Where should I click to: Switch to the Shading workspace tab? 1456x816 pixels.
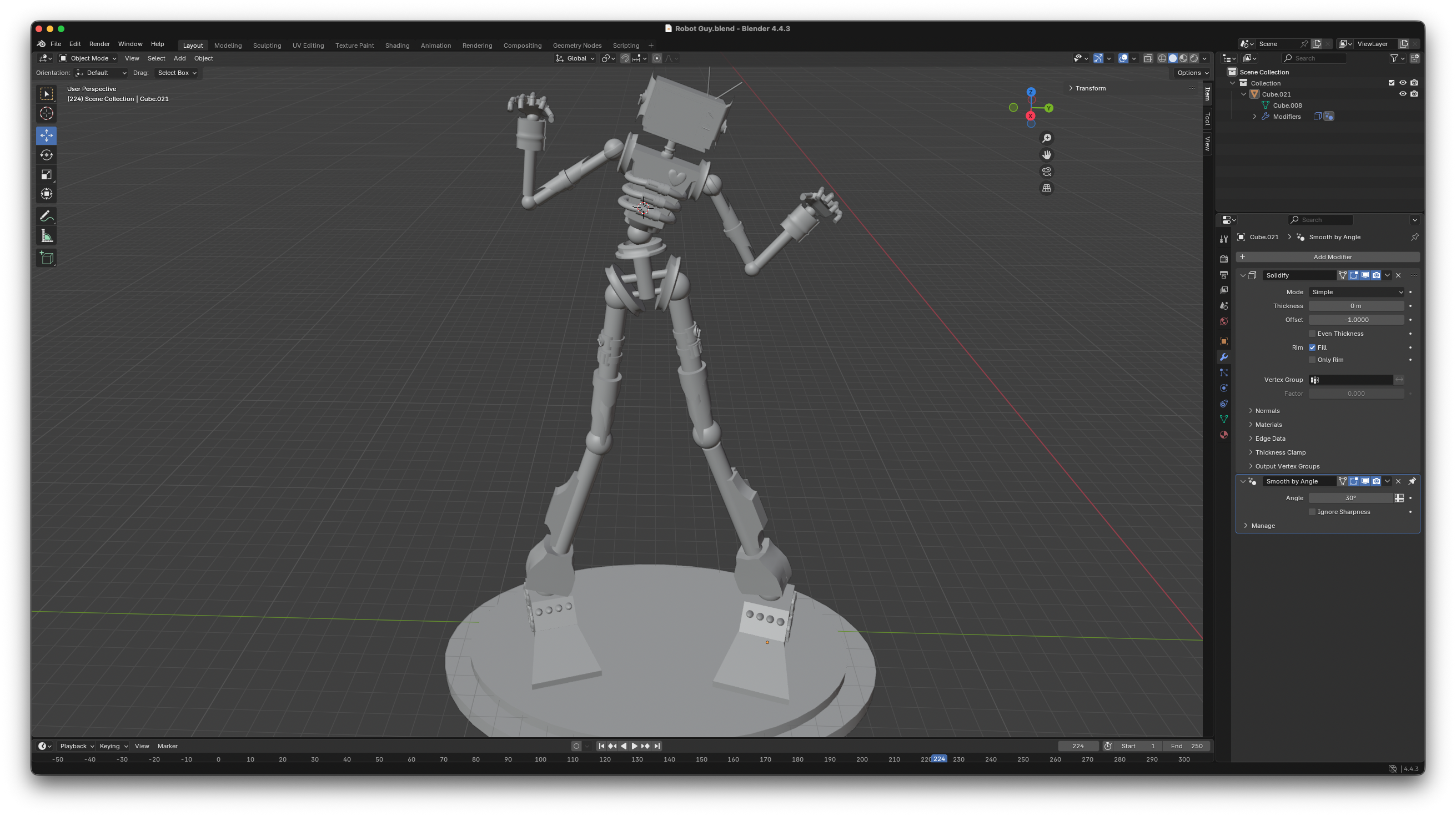(x=397, y=45)
